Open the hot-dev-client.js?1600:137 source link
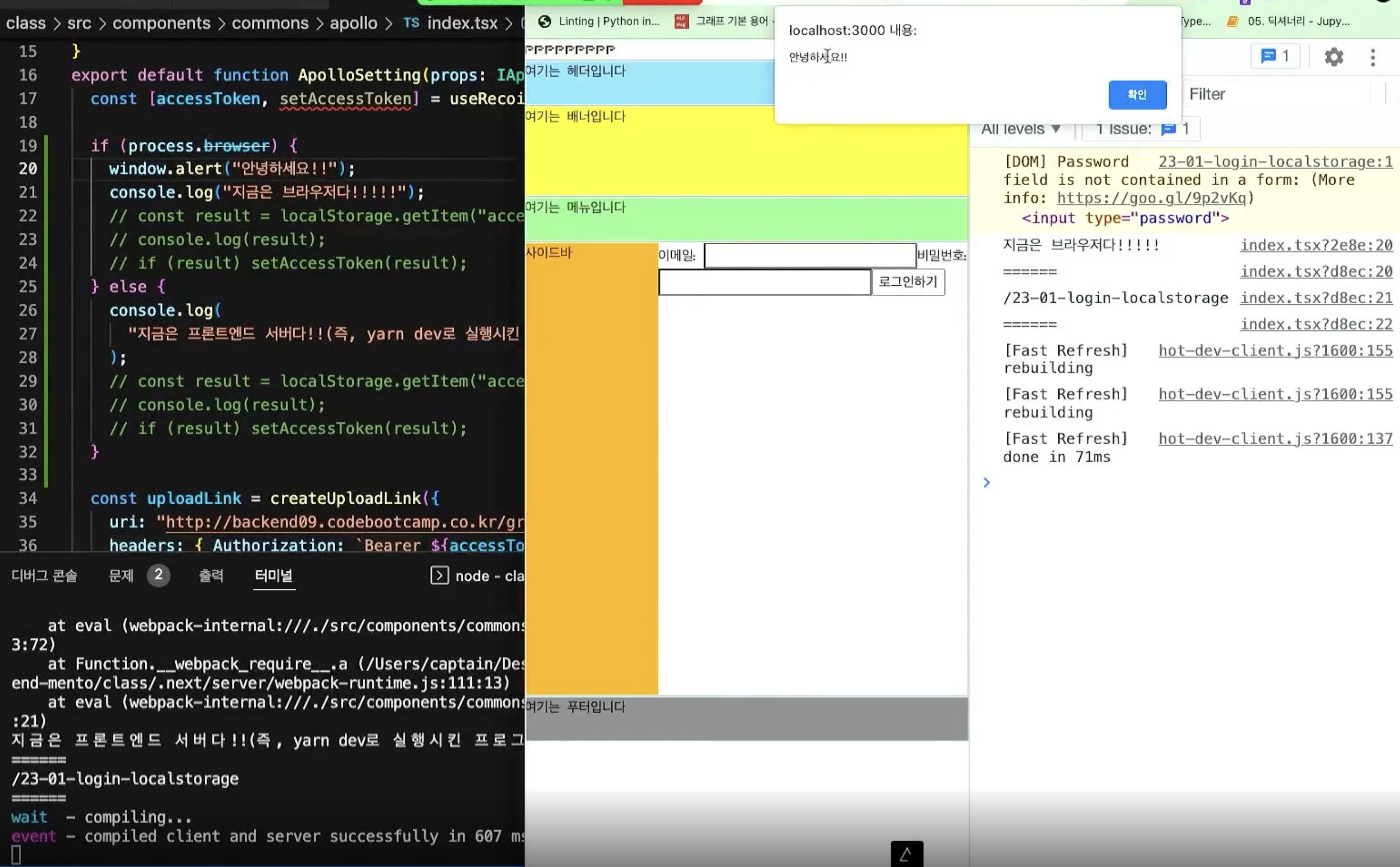The width and height of the screenshot is (1400, 867). 1275,438
